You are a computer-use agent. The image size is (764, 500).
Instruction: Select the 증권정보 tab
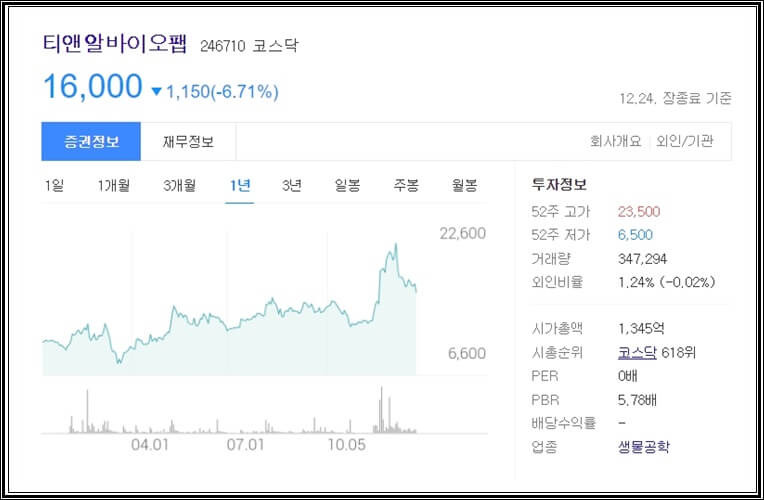tap(91, 141)
